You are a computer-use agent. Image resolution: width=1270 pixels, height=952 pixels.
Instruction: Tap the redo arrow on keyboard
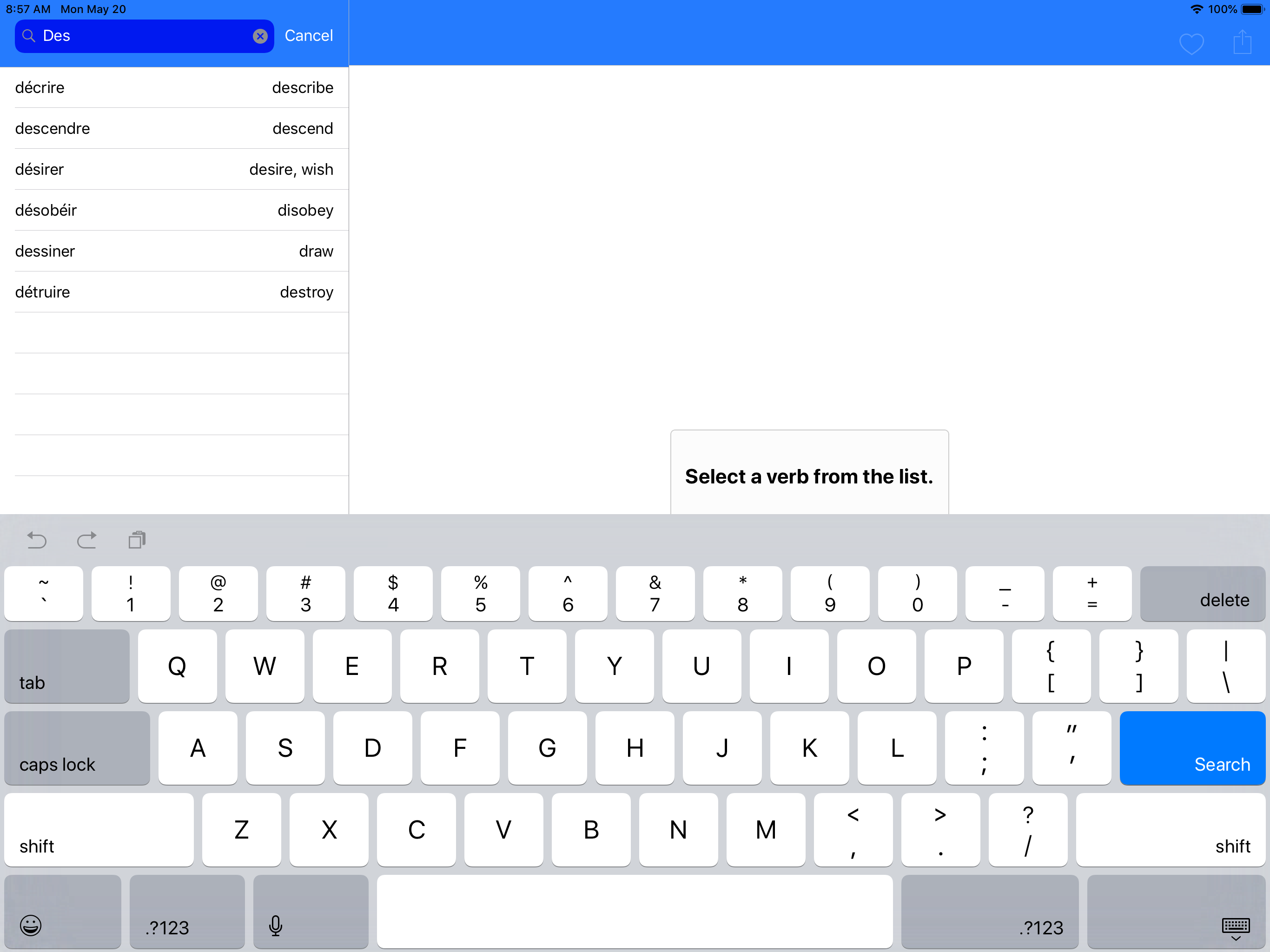(x=86, y=540)
